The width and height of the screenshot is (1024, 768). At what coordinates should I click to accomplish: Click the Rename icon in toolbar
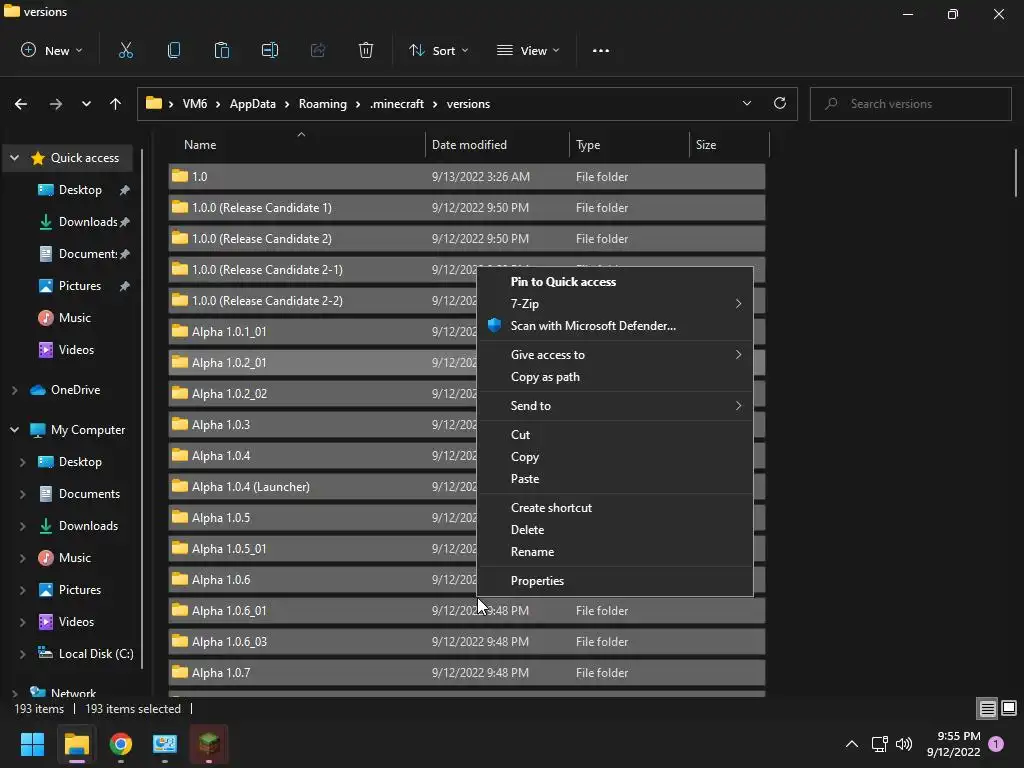pyautogui.click(x=270, y=50)
